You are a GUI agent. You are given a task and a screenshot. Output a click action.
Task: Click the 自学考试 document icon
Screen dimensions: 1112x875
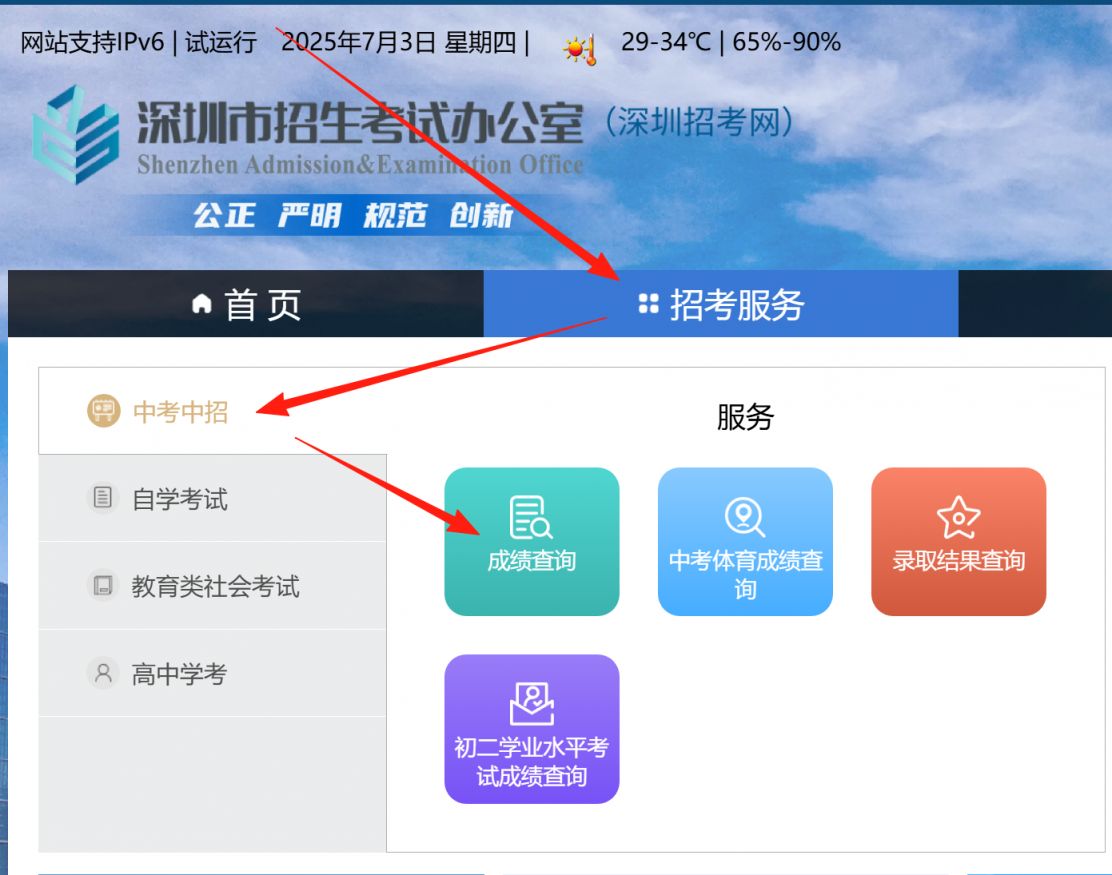(103, 498)
